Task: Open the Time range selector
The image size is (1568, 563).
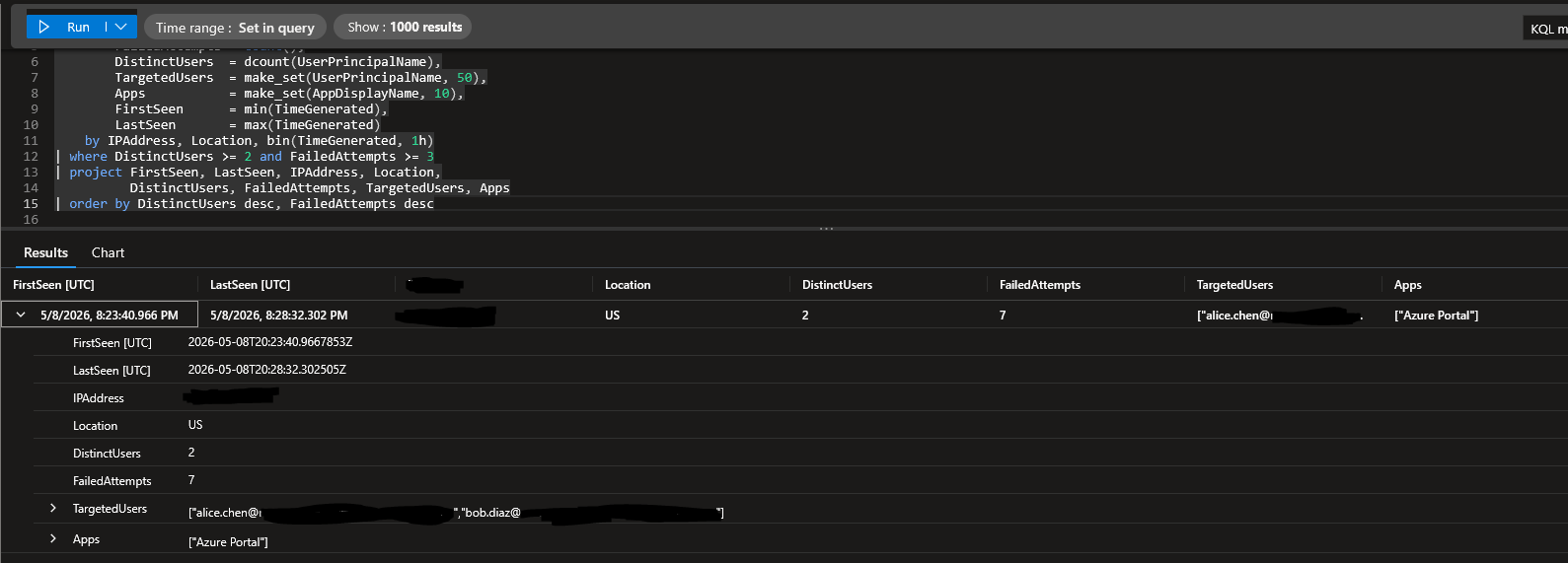Action: (235, 28)
